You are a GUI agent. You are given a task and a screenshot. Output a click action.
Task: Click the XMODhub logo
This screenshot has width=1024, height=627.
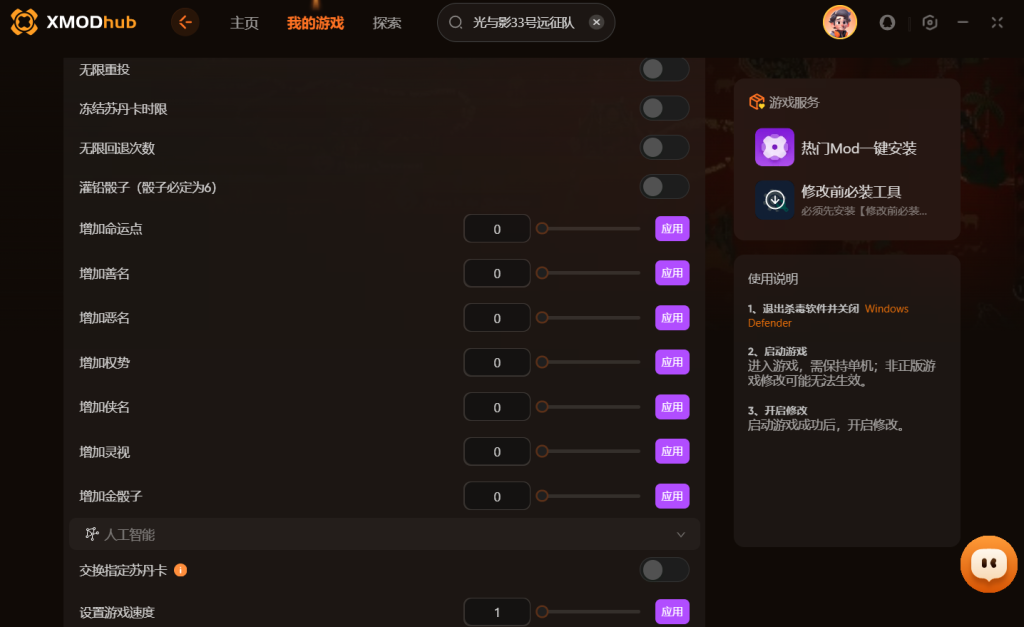73,22
